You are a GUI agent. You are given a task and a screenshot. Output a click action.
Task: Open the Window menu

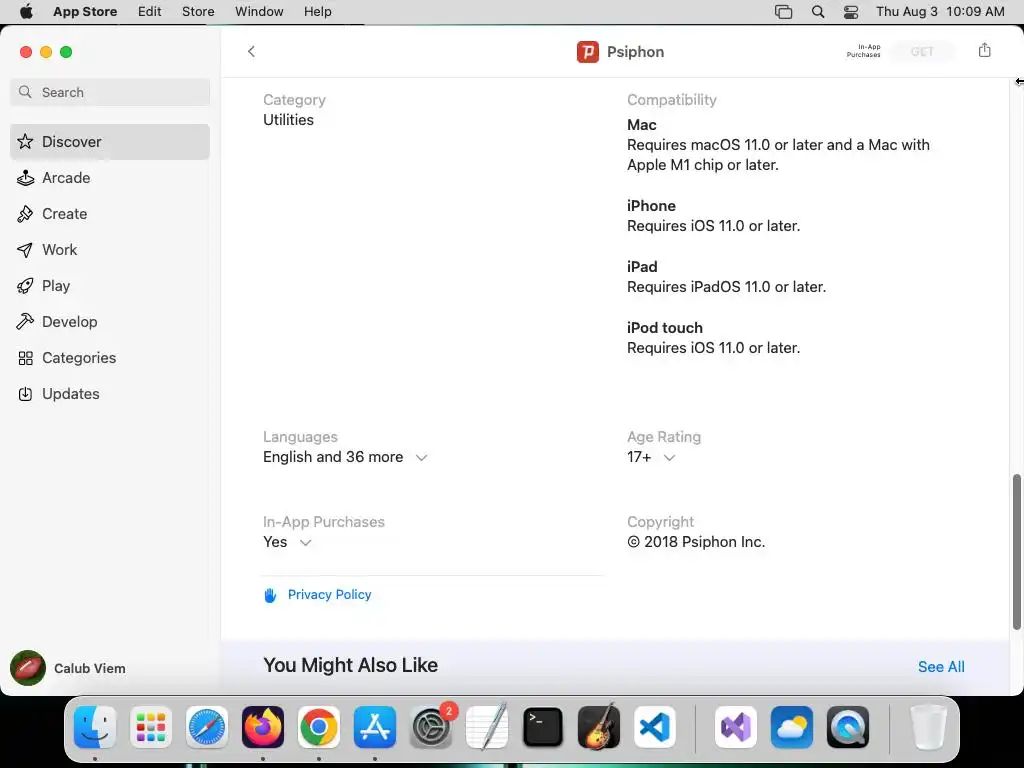coord(259,12)
